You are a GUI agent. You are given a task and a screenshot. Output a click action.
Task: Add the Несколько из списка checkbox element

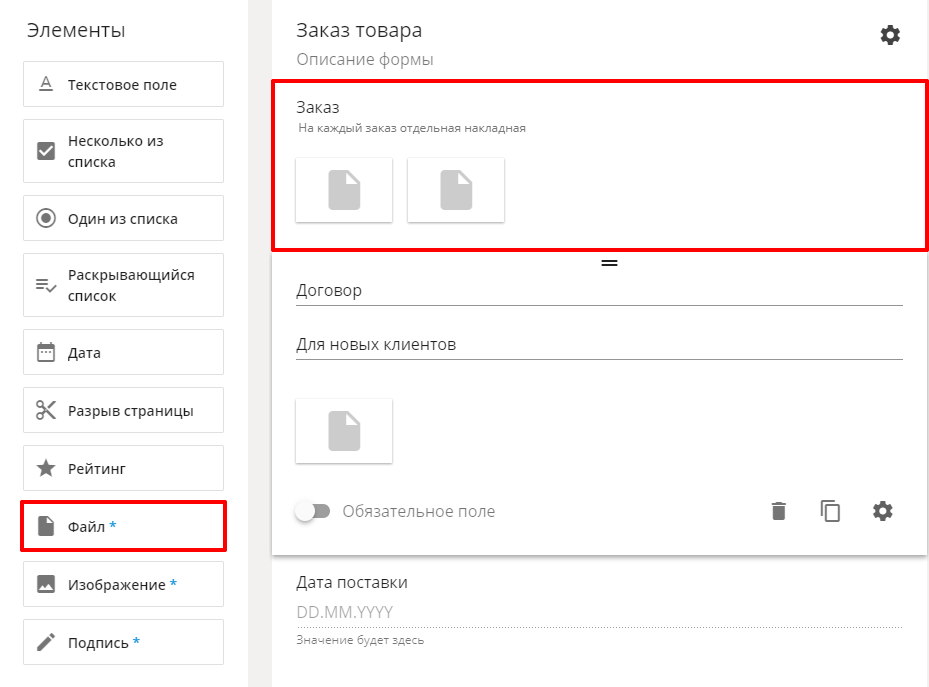[123, 151]
